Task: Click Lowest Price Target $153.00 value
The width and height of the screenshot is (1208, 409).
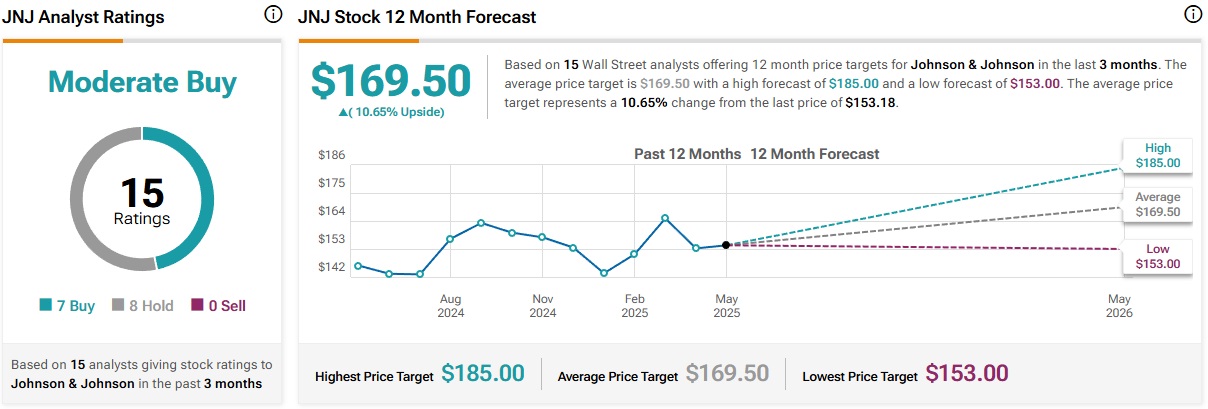Action: [967, 374]
